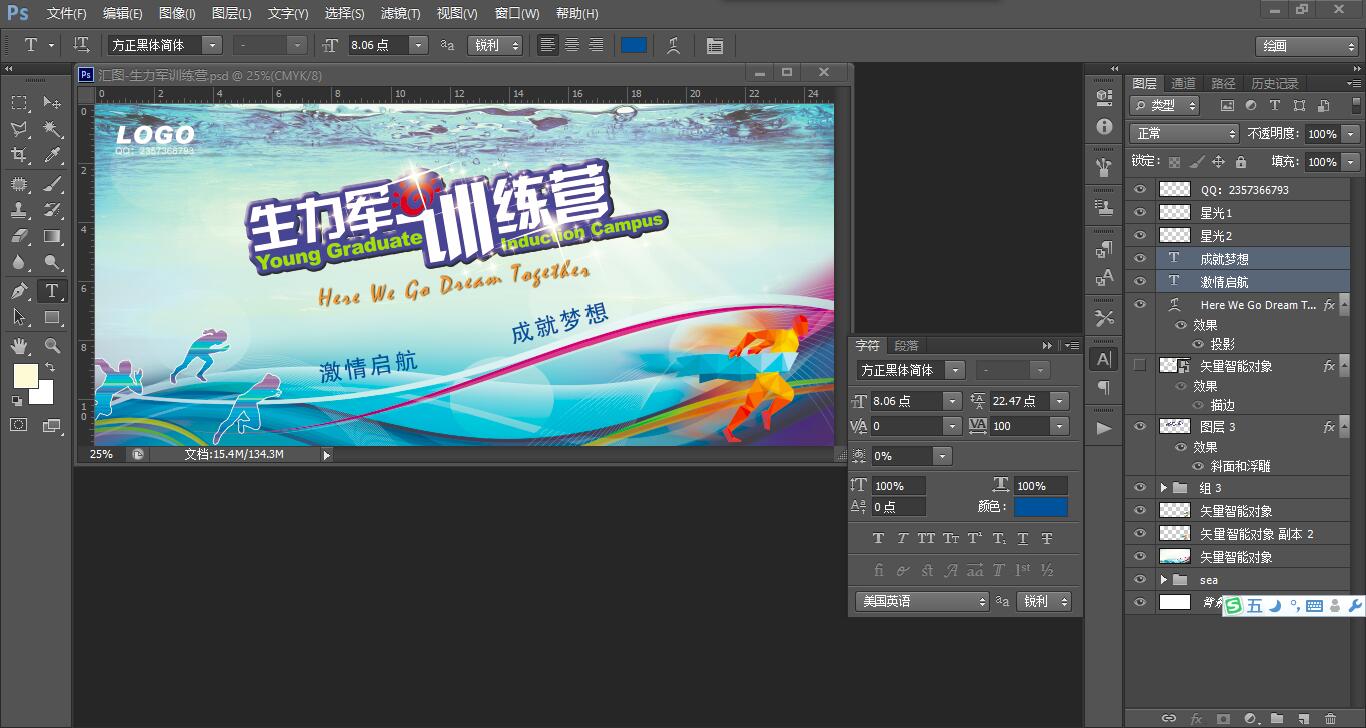This screenshot has width=1366, height=728.
Task: Select the Eyedropper tool
Action: 52,155
